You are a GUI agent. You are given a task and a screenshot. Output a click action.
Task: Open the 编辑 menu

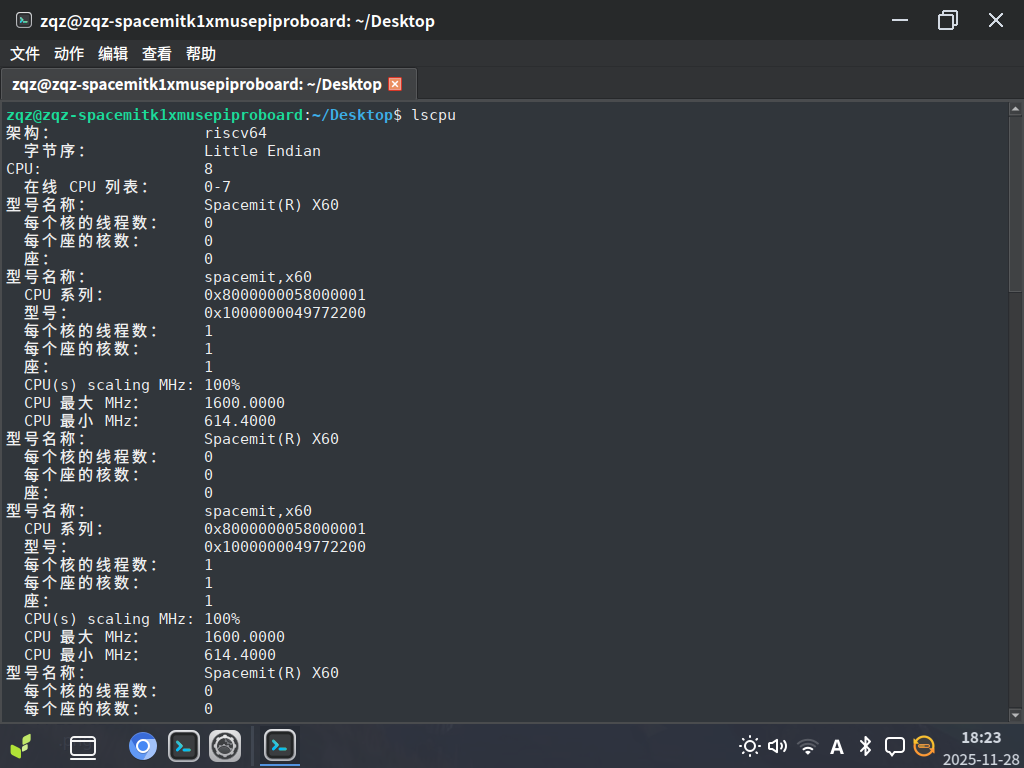(113, 54)
